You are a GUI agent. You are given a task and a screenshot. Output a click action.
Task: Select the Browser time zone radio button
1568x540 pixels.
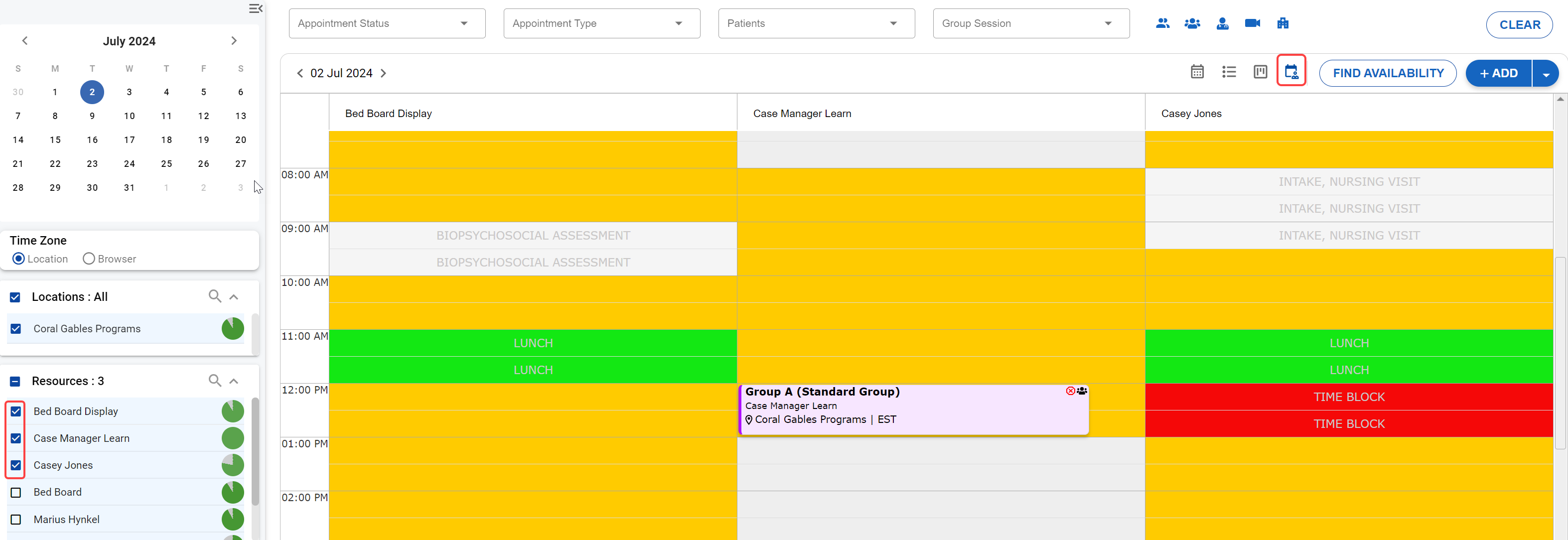(x=89, y=259)
